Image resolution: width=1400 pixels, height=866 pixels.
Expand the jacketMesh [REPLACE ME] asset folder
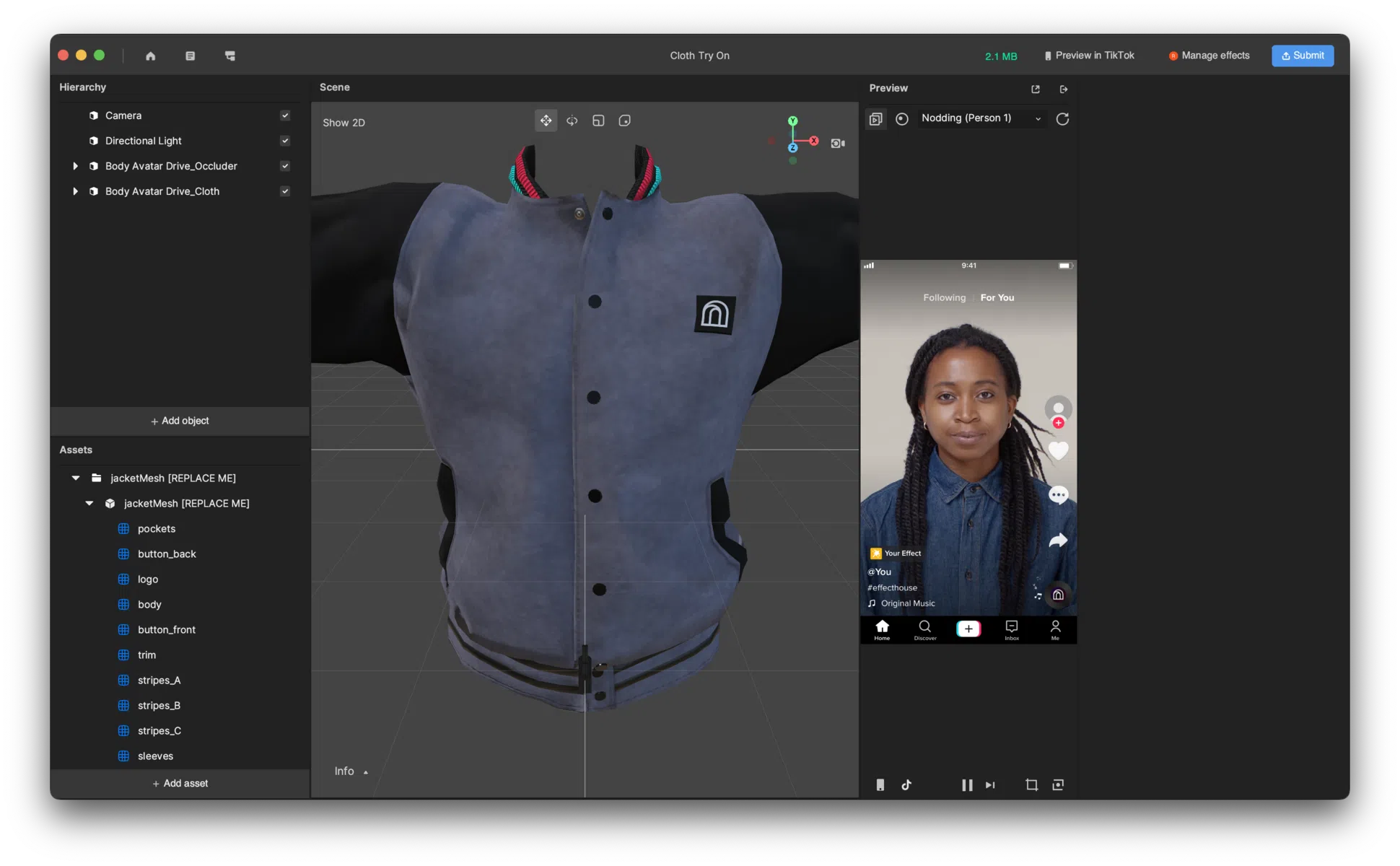pyautogui.click(x=75, y=477)
